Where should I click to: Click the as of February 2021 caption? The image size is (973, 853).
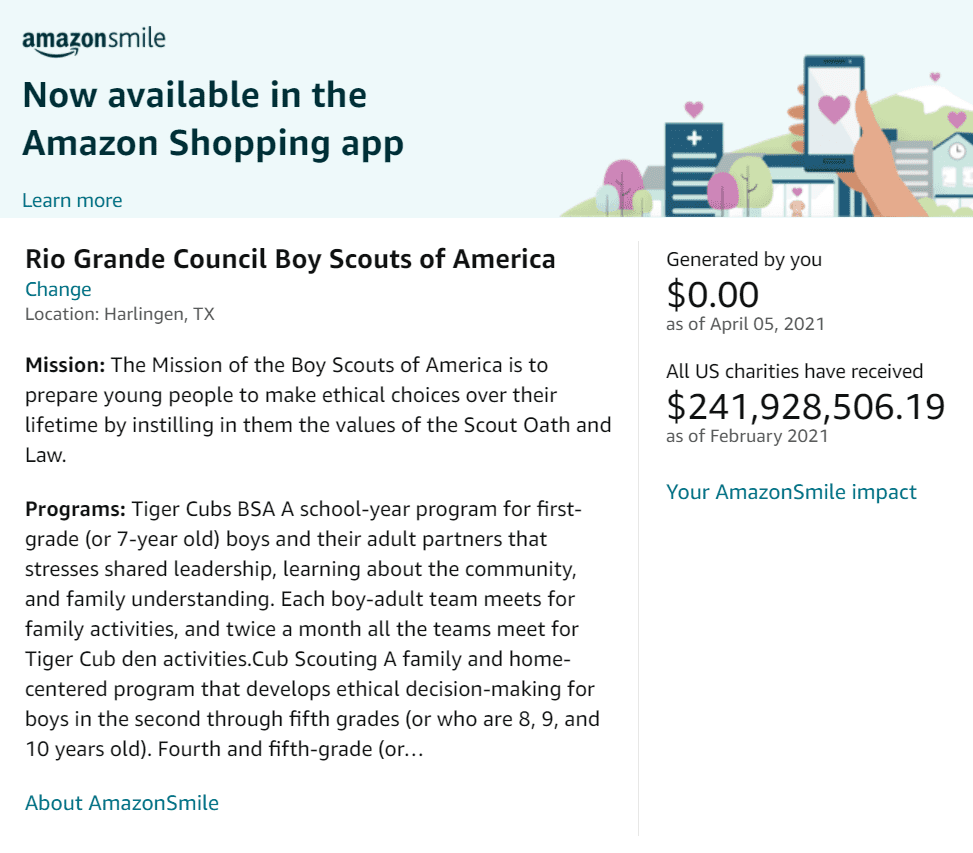pos(747,436)
